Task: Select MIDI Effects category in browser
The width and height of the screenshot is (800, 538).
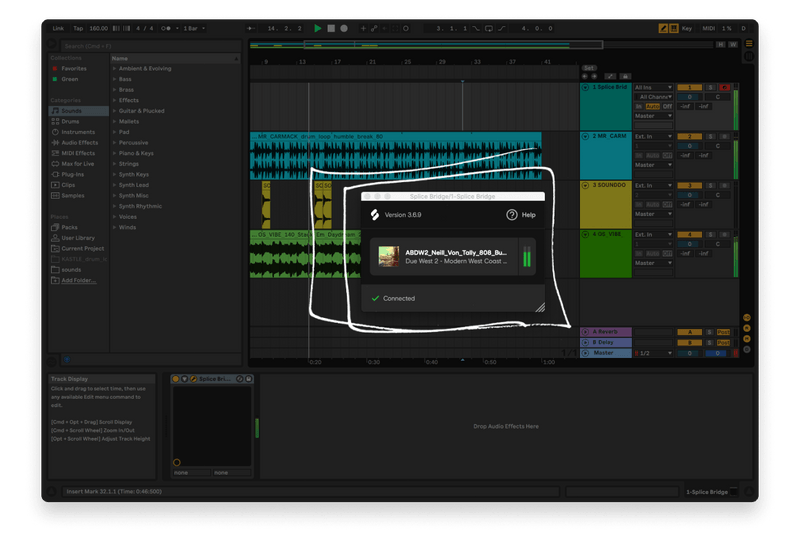Action: 79,153
